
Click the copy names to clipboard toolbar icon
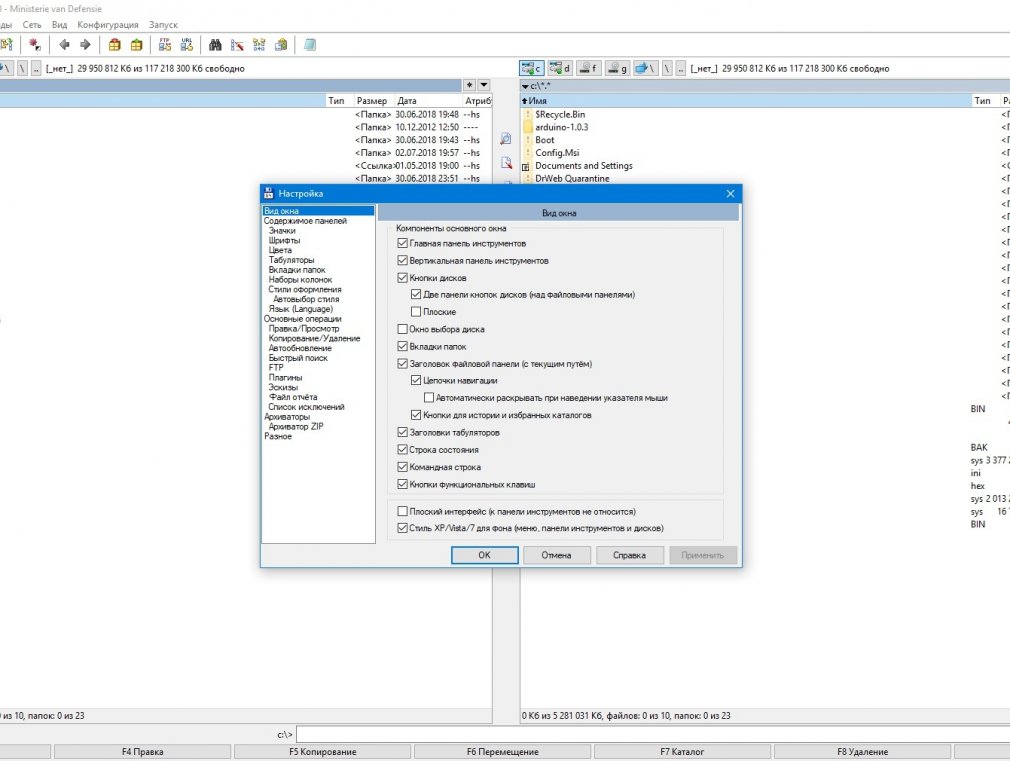click(281, 44)
